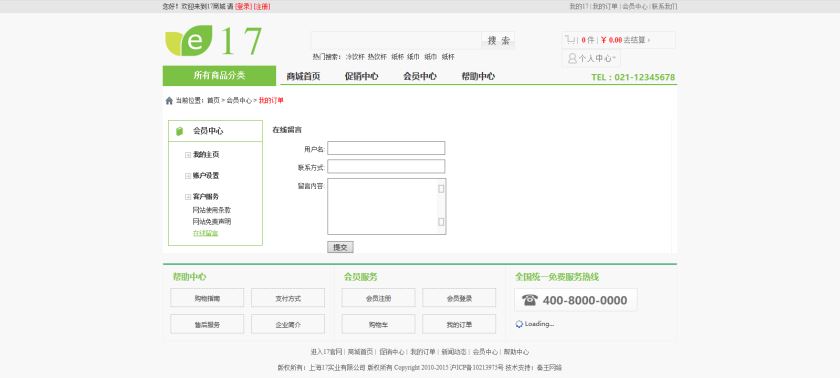Click the 秦王网络 tech support link
Viewport: 840px width, 378px height.
point(549,368)
